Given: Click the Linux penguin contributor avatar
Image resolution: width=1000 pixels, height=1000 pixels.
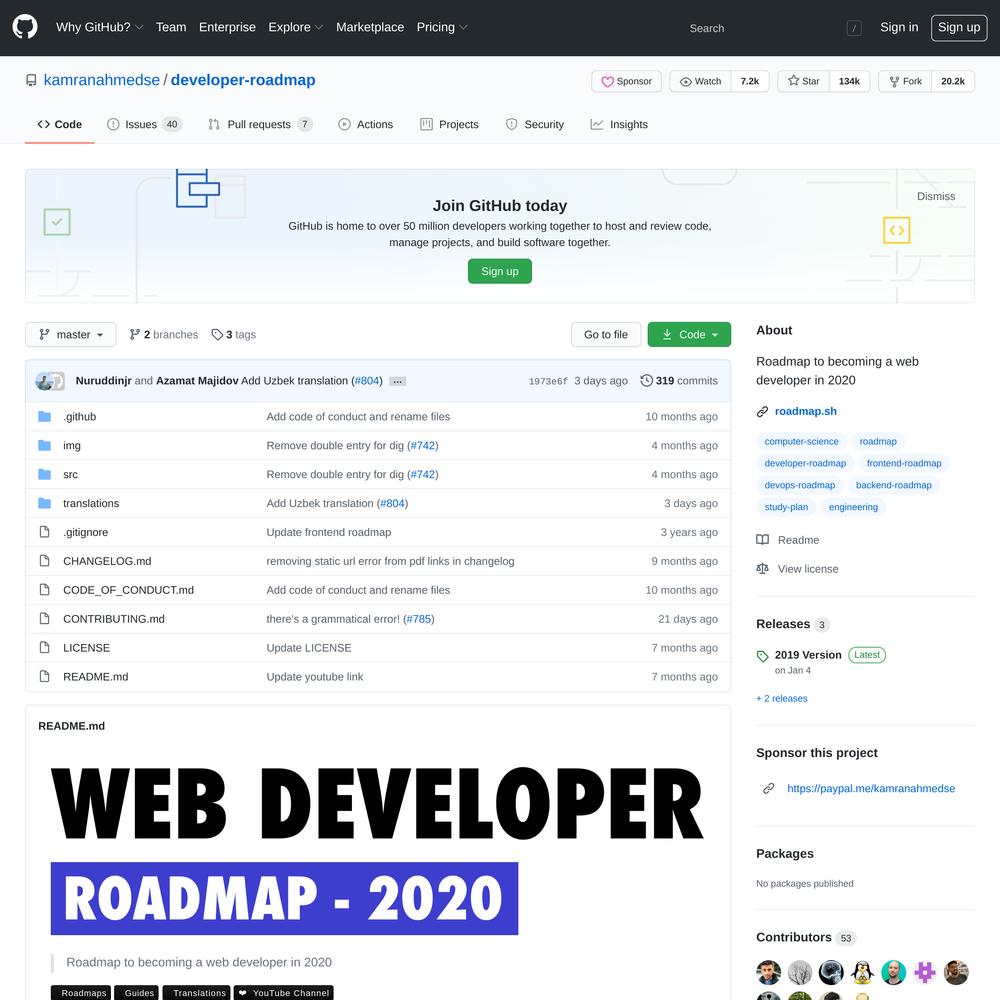Looking at the screenshot, I should 862,973.
